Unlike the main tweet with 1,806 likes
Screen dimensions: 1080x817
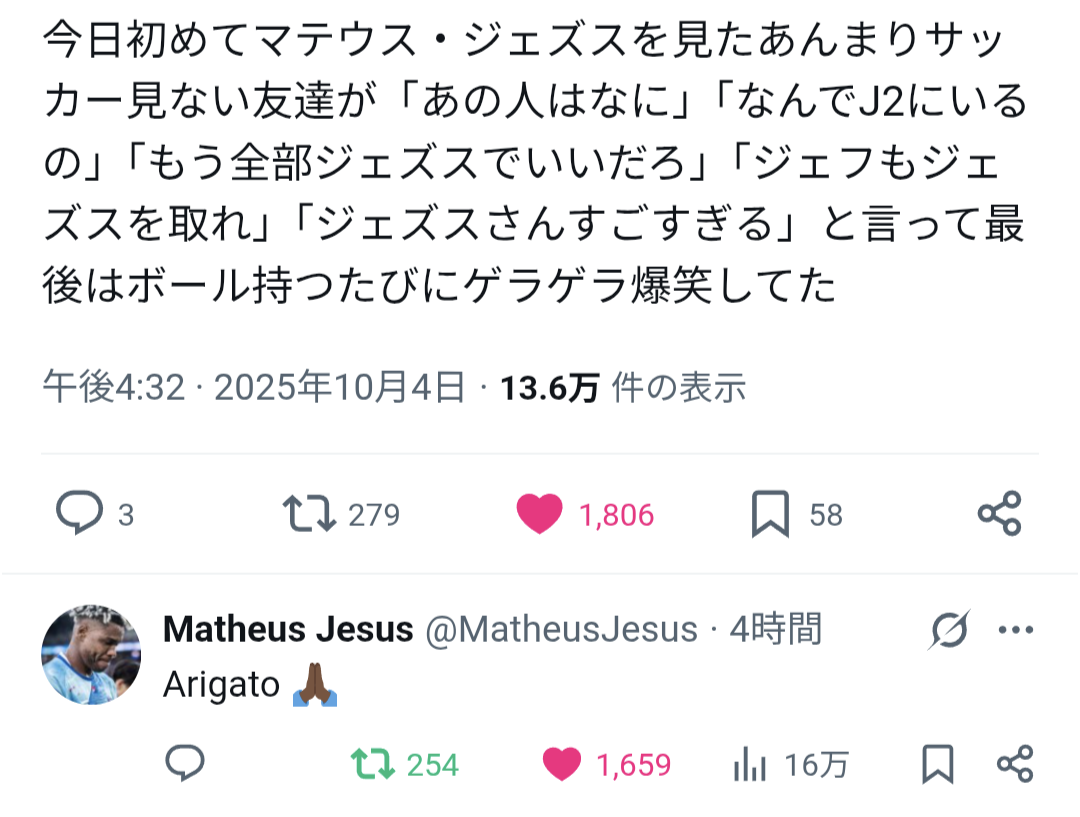click(x=541, y=514)
